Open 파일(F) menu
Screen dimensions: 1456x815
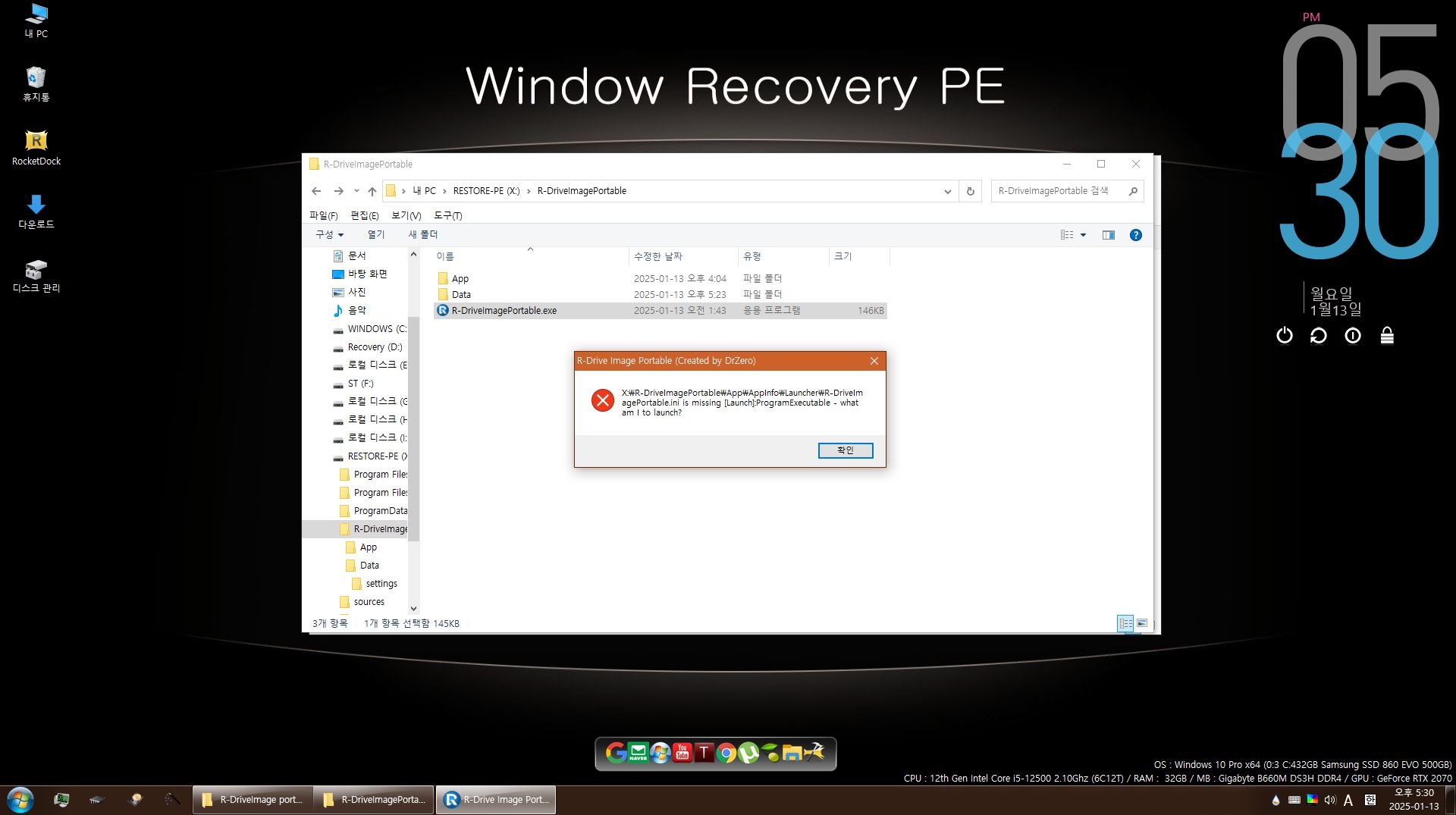click(324, 216)
